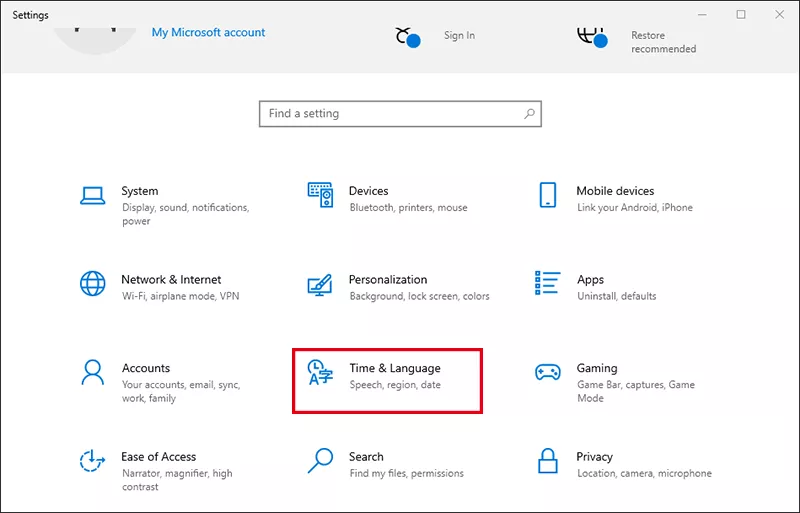Click the magnifier inside Find a setting
Viewport: 800px width, 513px height.
[529, 114]
